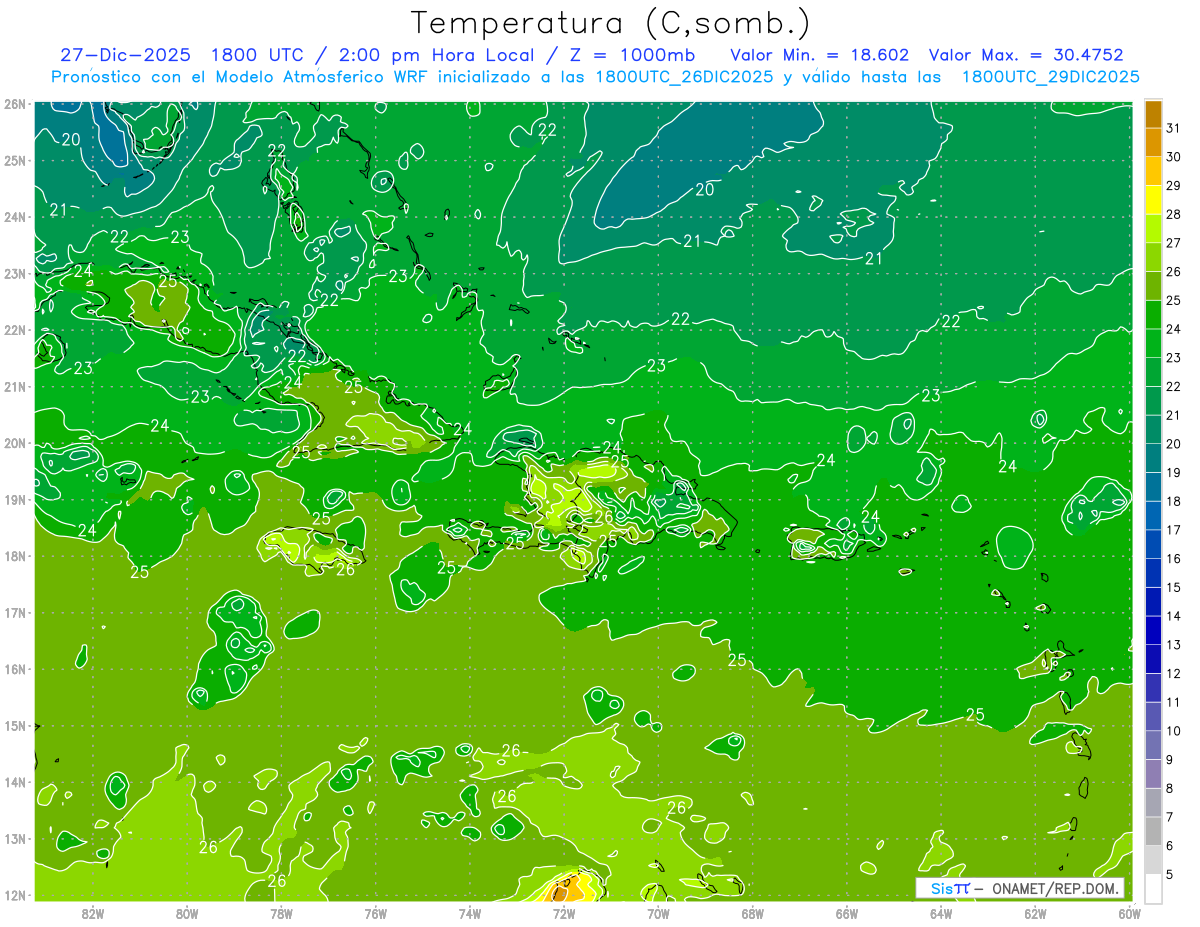This screenshot has height=927, width=1200.
Task: Click the "76W" longitude label
Action: coord(375,913)
